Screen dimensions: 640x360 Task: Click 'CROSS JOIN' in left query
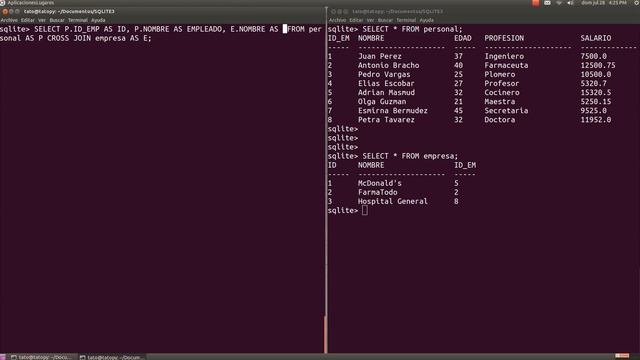tap(69, 38)
